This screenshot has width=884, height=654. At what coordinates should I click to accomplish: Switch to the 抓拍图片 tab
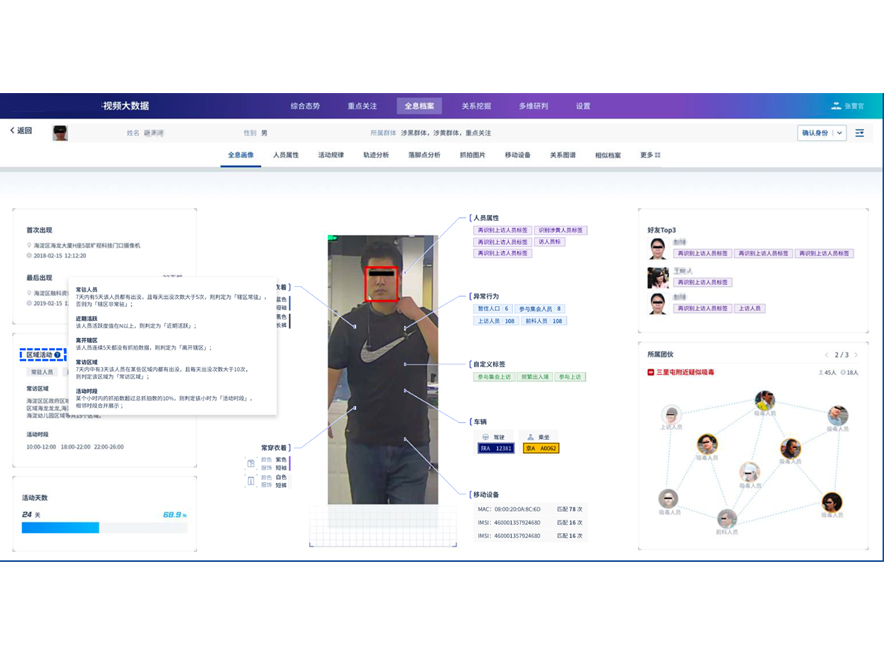click(x=472, y=155)
